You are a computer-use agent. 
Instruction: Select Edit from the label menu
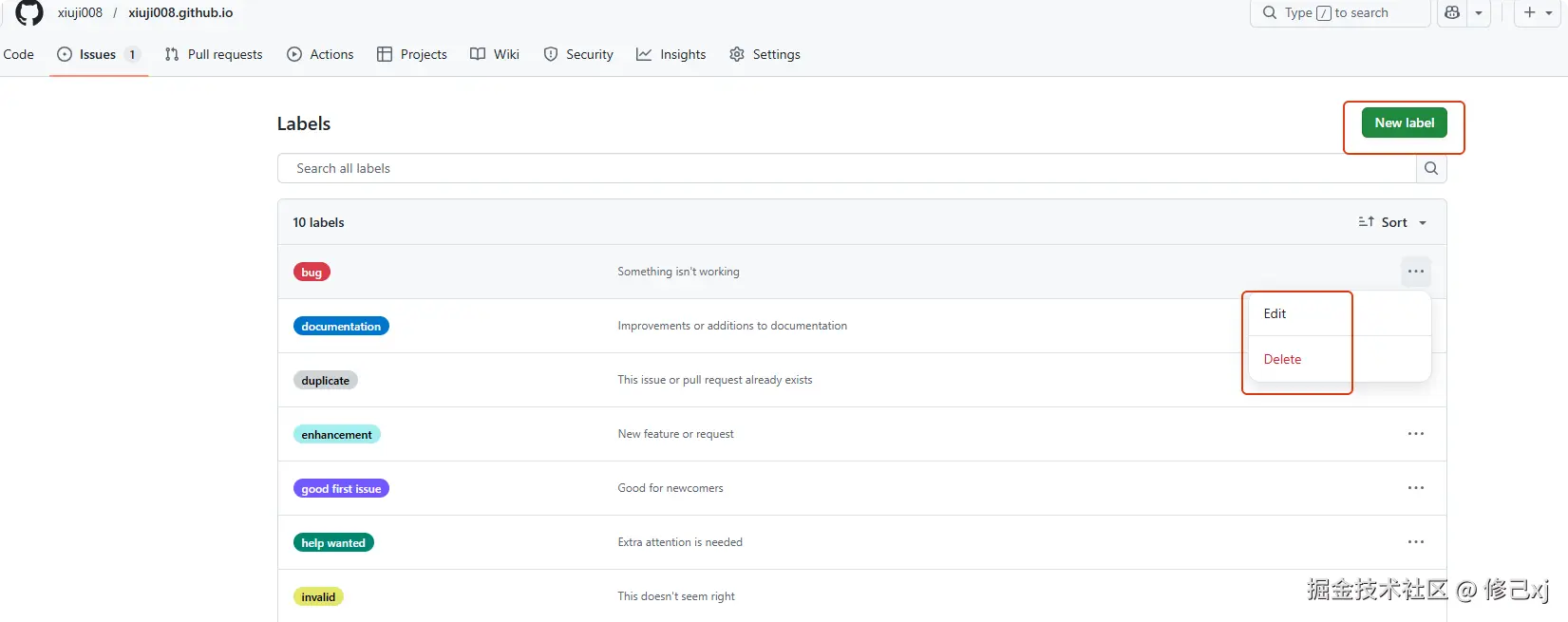(x=1275, y=313)
